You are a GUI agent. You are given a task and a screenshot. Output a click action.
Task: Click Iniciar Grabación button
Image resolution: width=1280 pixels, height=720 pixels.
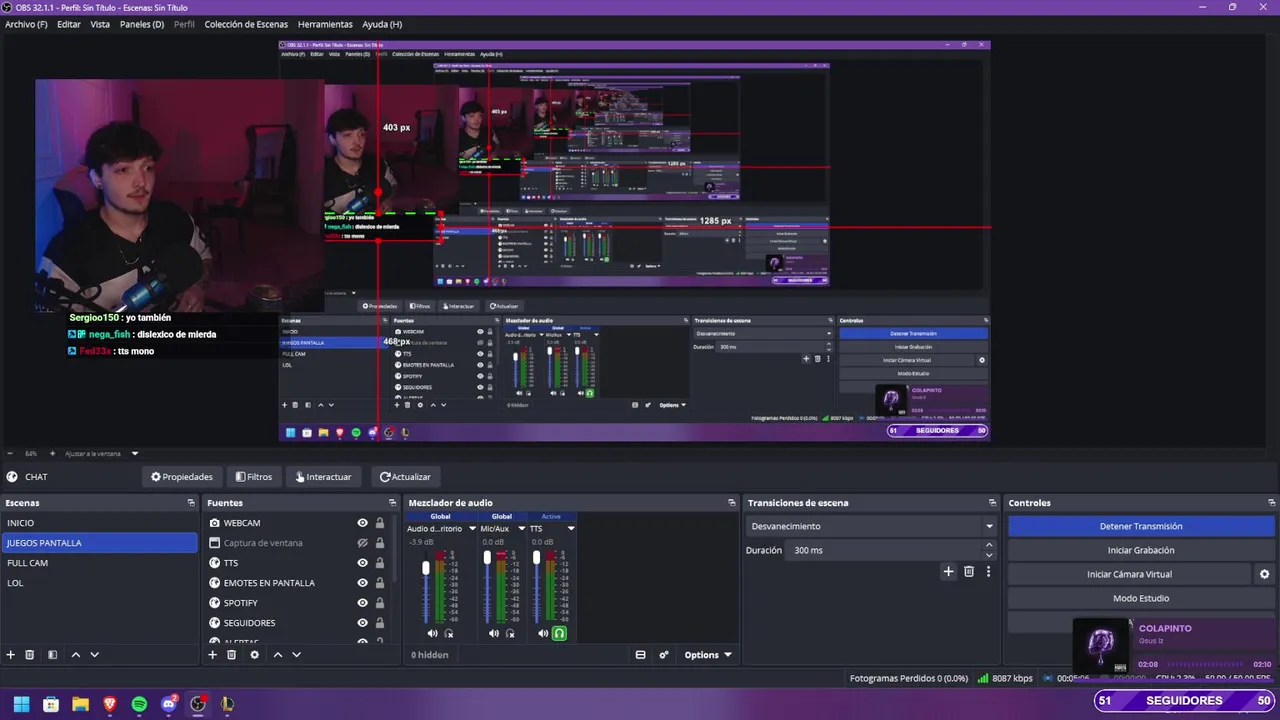1141,550
